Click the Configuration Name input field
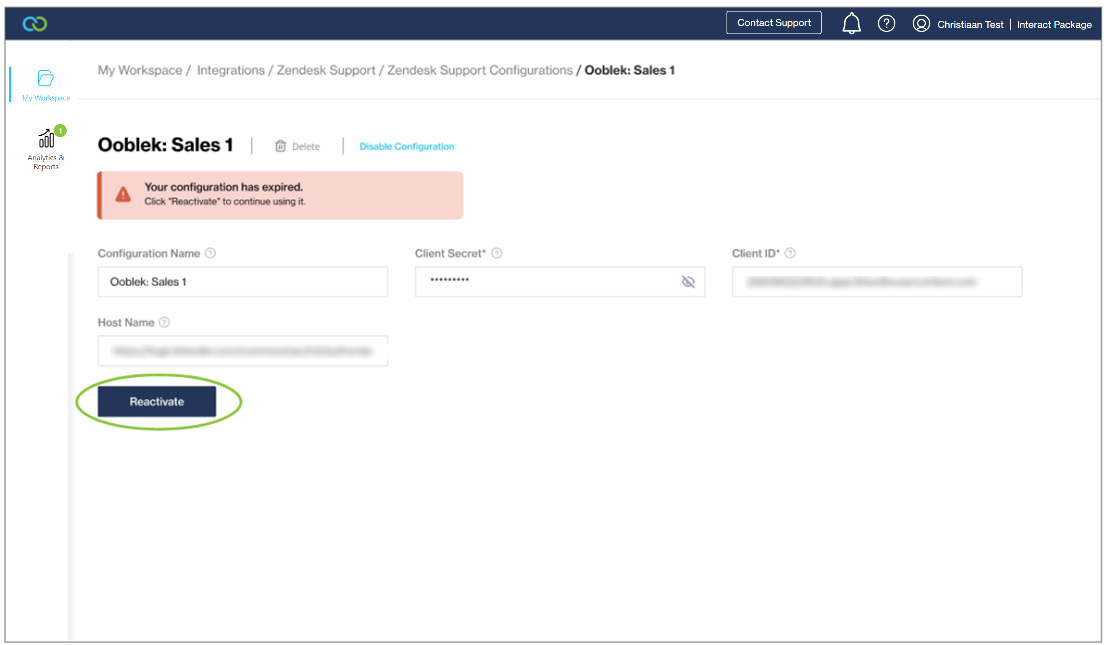This screenshot has height=645, width=1104. (x=242, y=282)
